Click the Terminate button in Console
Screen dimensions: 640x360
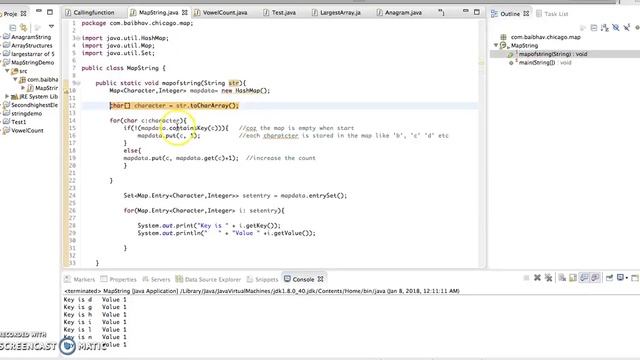pos(527,278)
